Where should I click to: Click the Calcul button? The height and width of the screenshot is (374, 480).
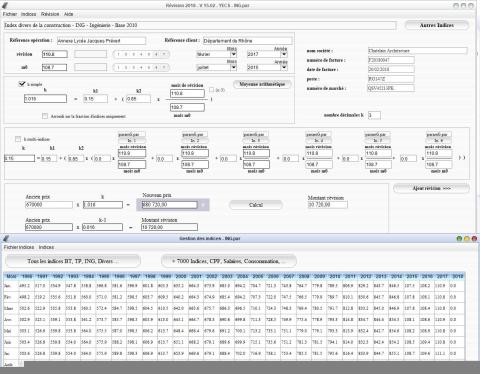coord(256,205)
